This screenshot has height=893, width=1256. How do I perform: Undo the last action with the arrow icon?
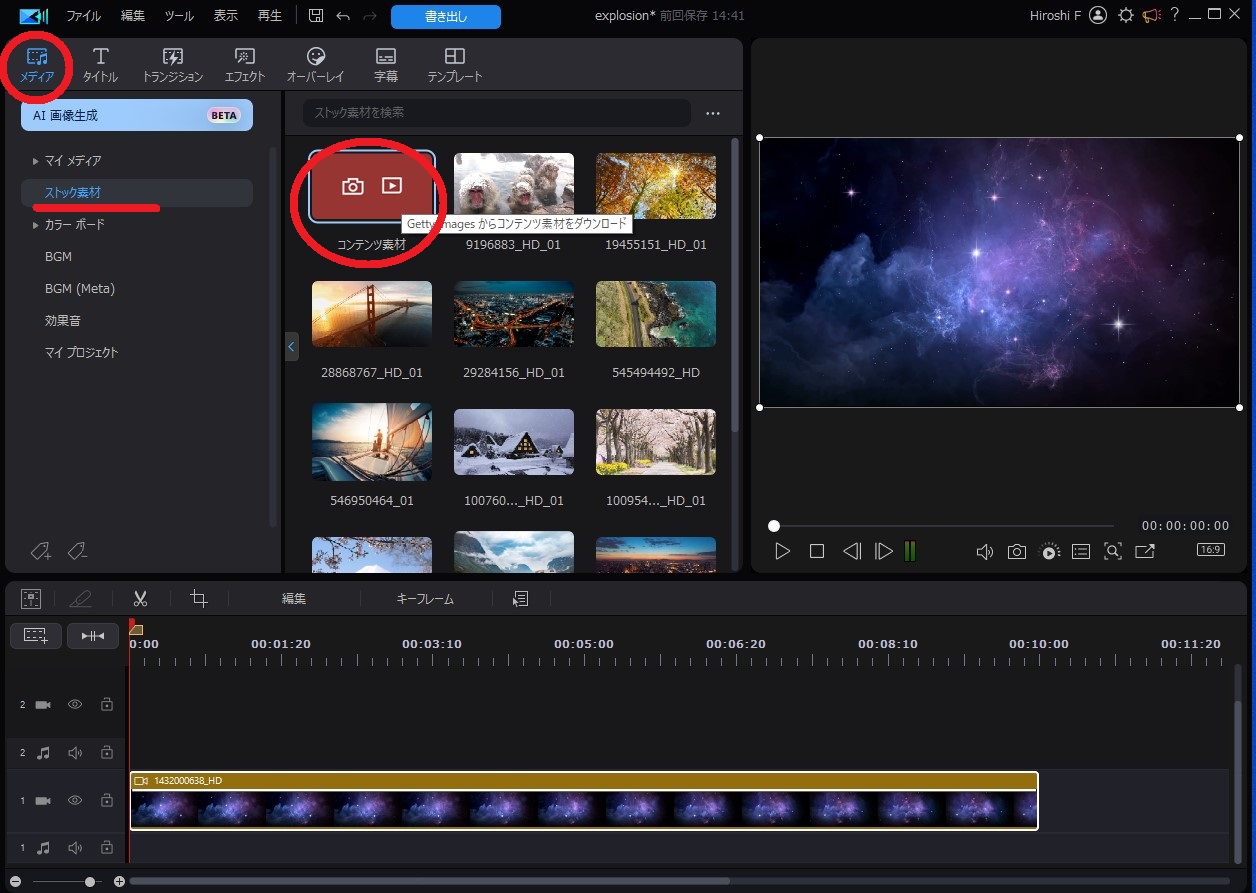click(343, 16)
